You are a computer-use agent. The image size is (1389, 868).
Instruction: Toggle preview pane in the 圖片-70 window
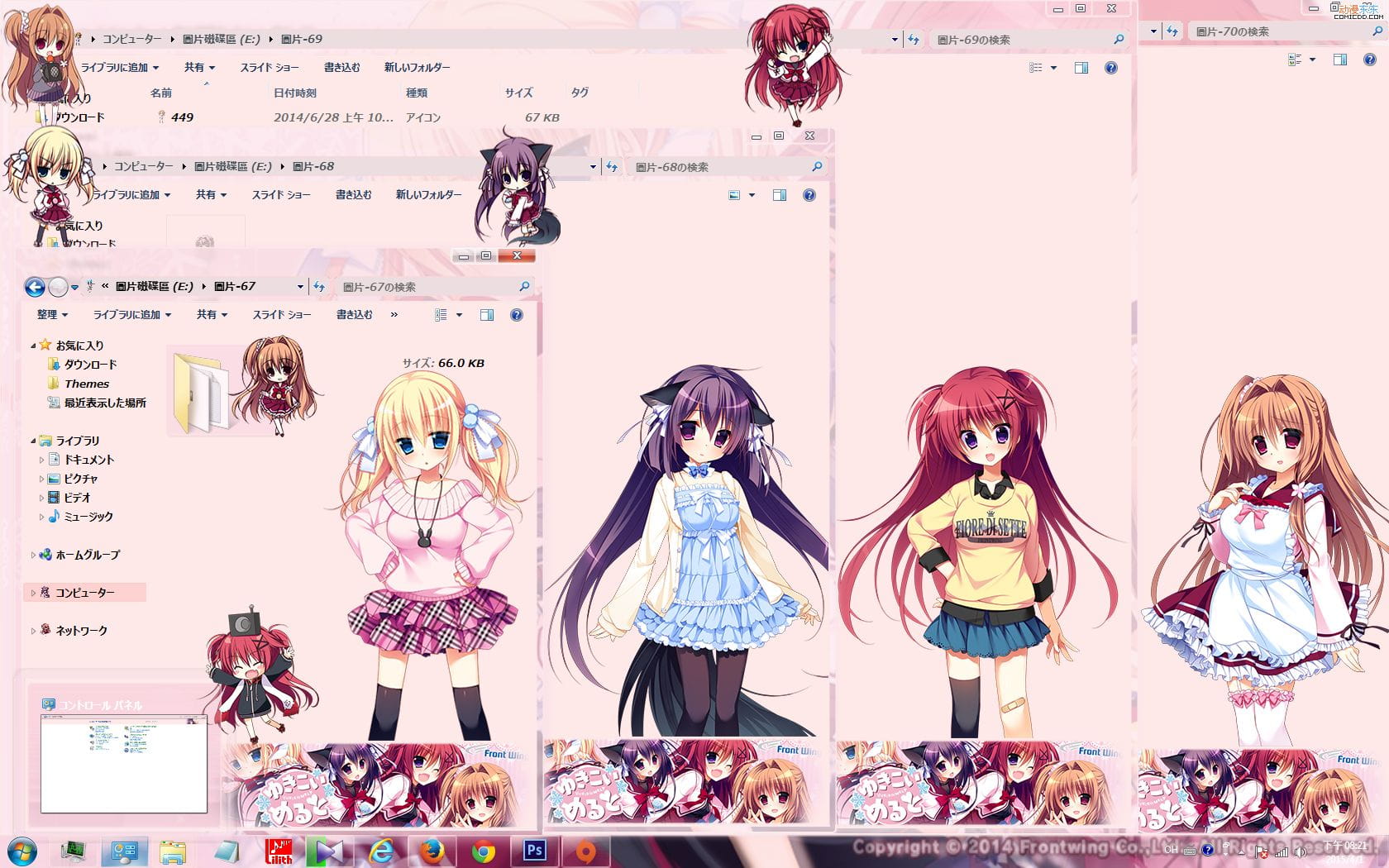1340,60
